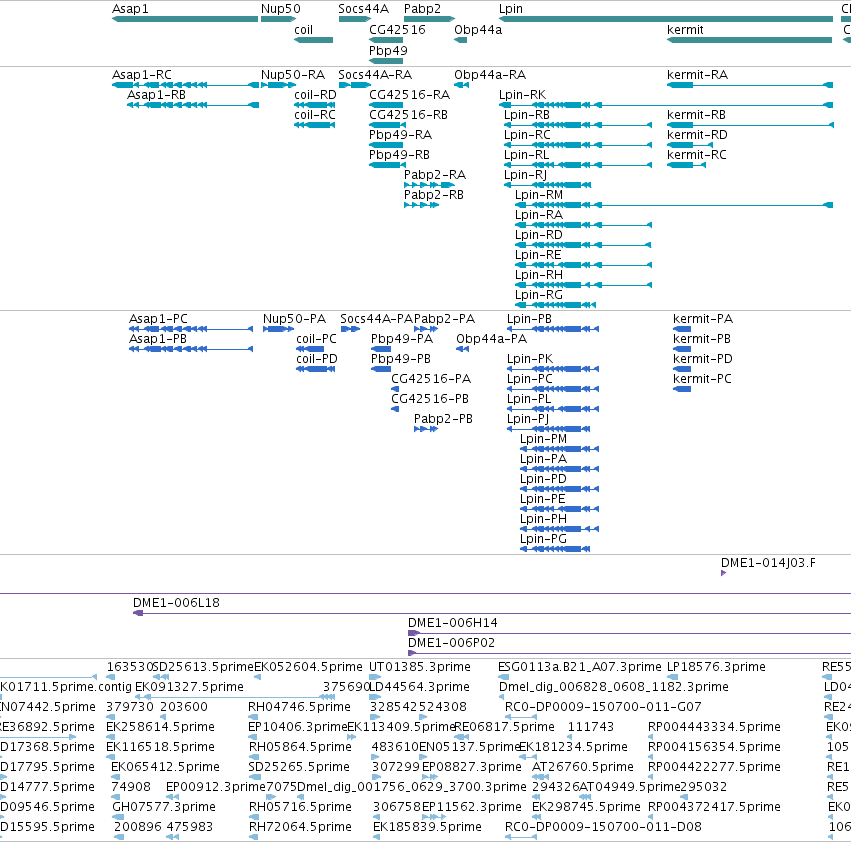Select the kermit-RD transcript
851x842 pixels.
click(689, 145)
